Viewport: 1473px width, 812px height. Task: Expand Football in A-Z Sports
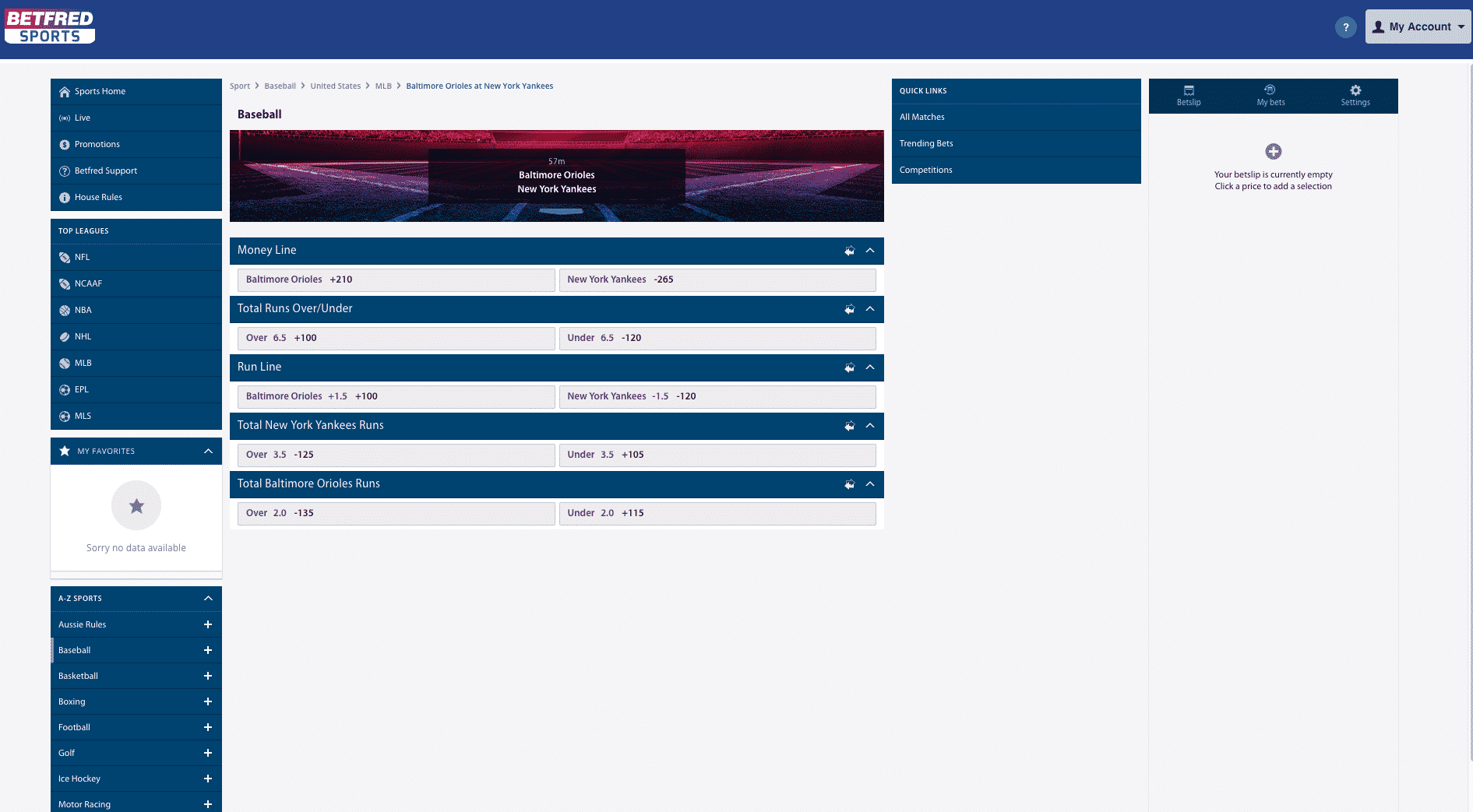208,727
